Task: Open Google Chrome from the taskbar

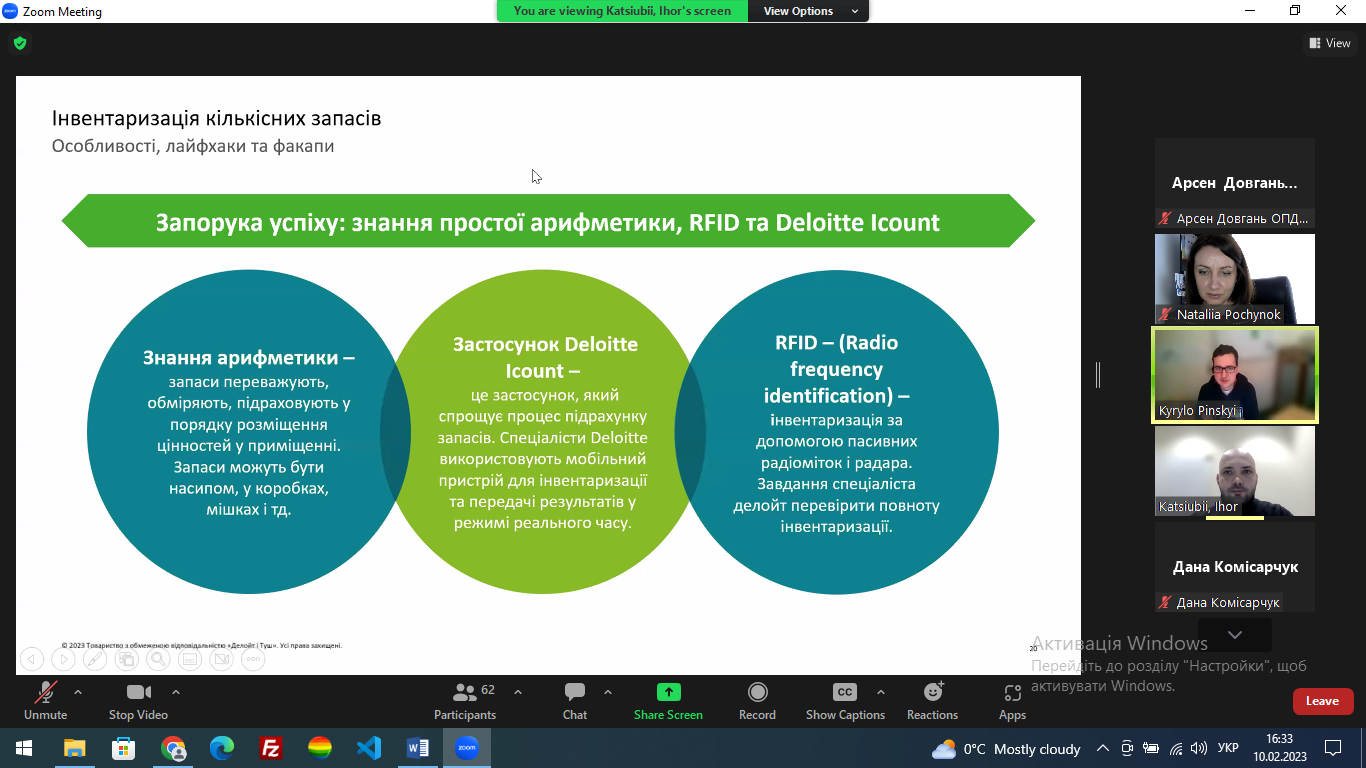Action: [x=173, y=748]
